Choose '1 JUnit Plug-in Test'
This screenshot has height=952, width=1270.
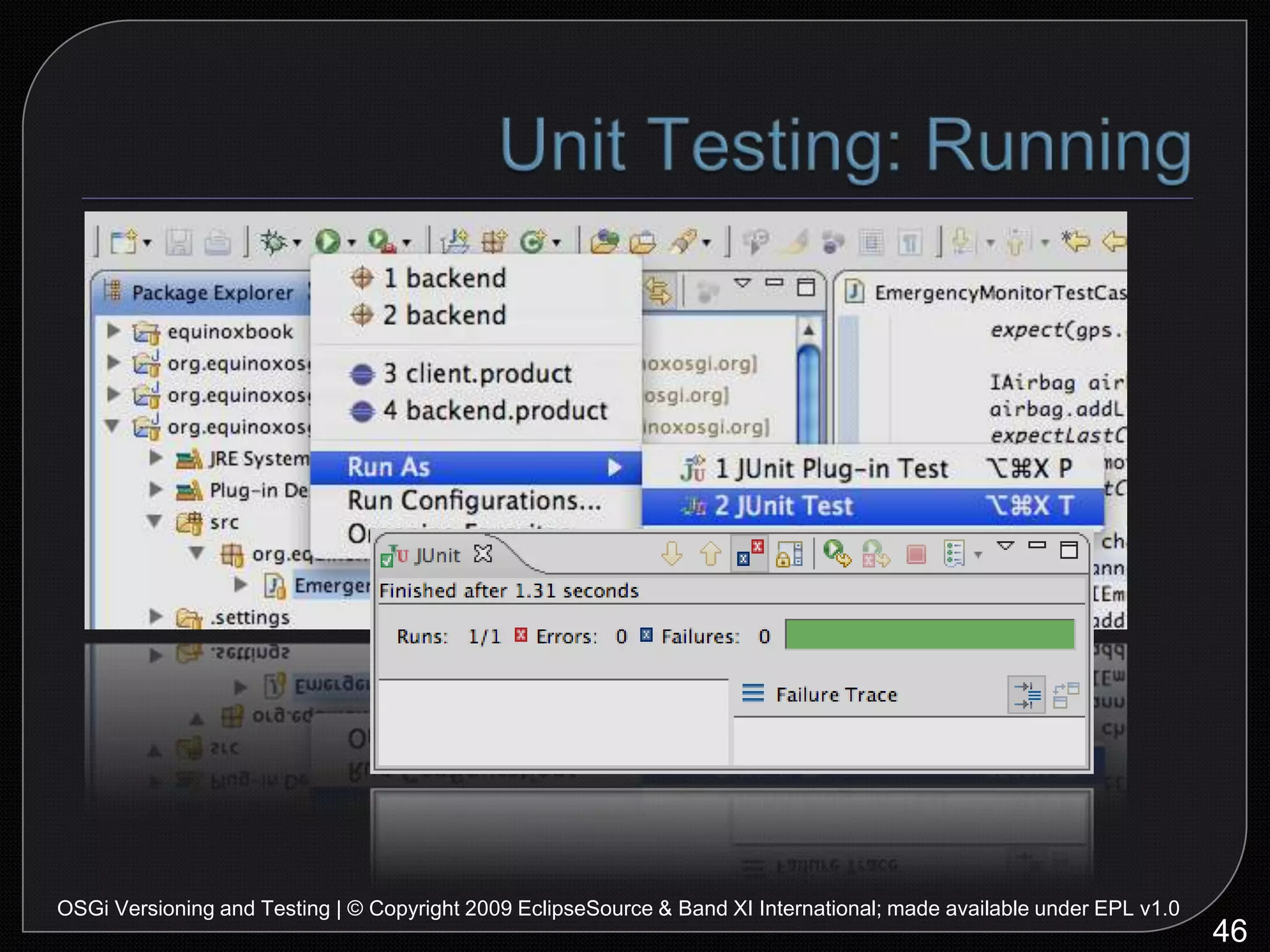coord(873,469)
